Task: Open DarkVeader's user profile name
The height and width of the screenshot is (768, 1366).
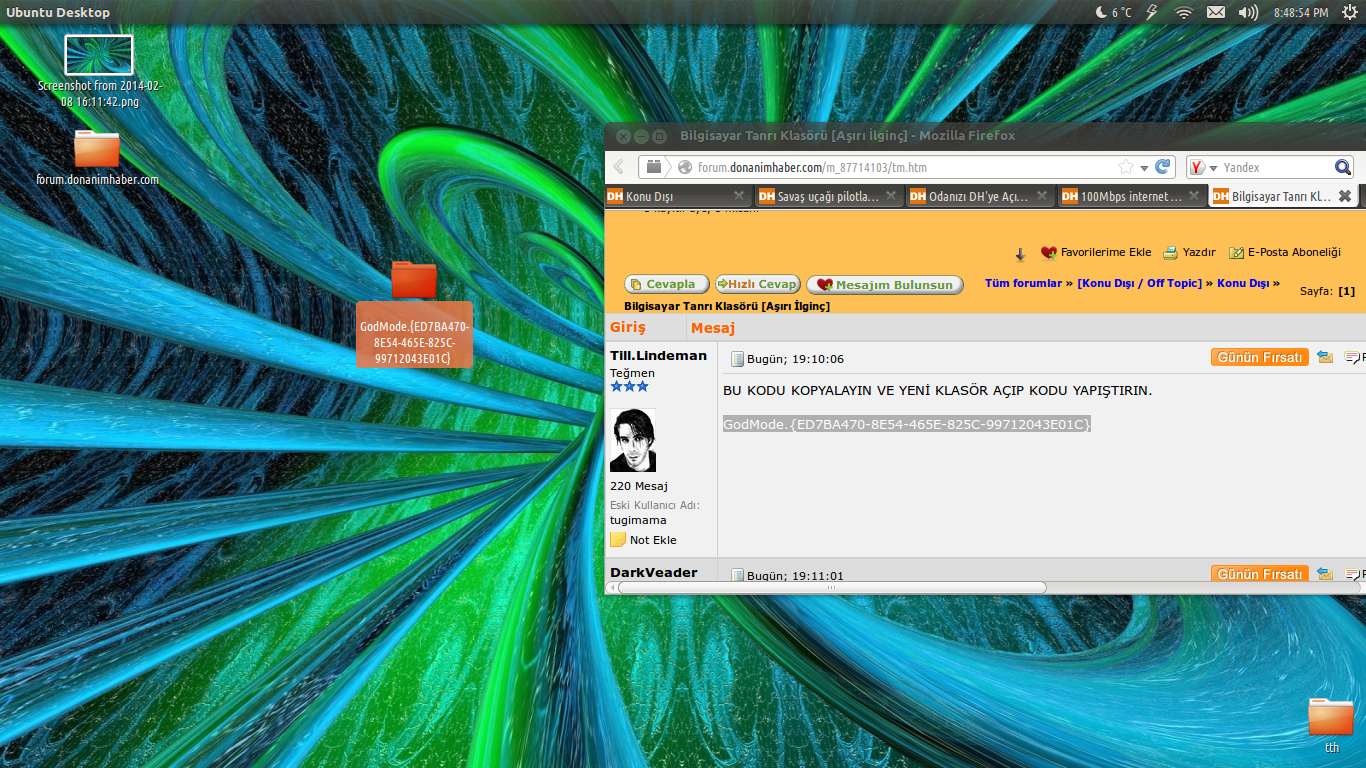Action: 654,573
